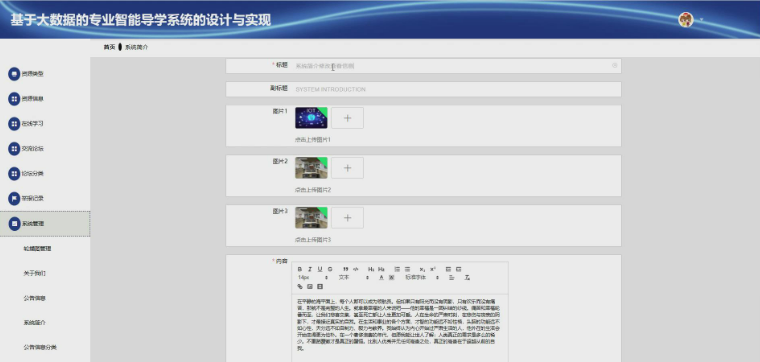Open the text alignment options

click(x=452, y=278)
